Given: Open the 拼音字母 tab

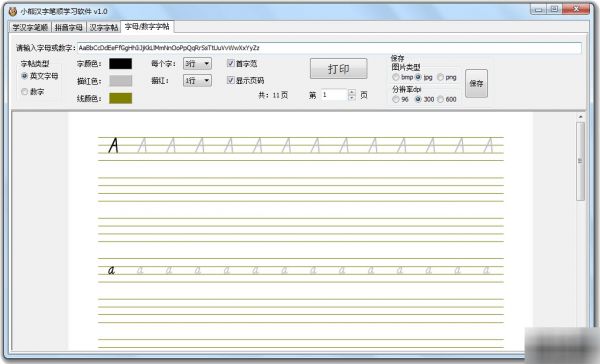Looking at the screenshot, I should point(68,27).
